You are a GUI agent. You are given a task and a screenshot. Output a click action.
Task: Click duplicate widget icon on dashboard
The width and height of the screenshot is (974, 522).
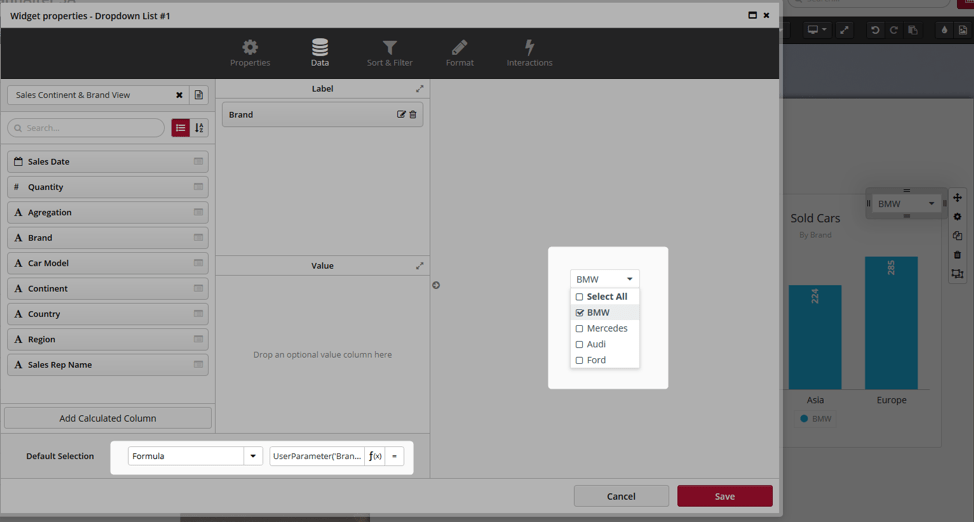[957, 236]
